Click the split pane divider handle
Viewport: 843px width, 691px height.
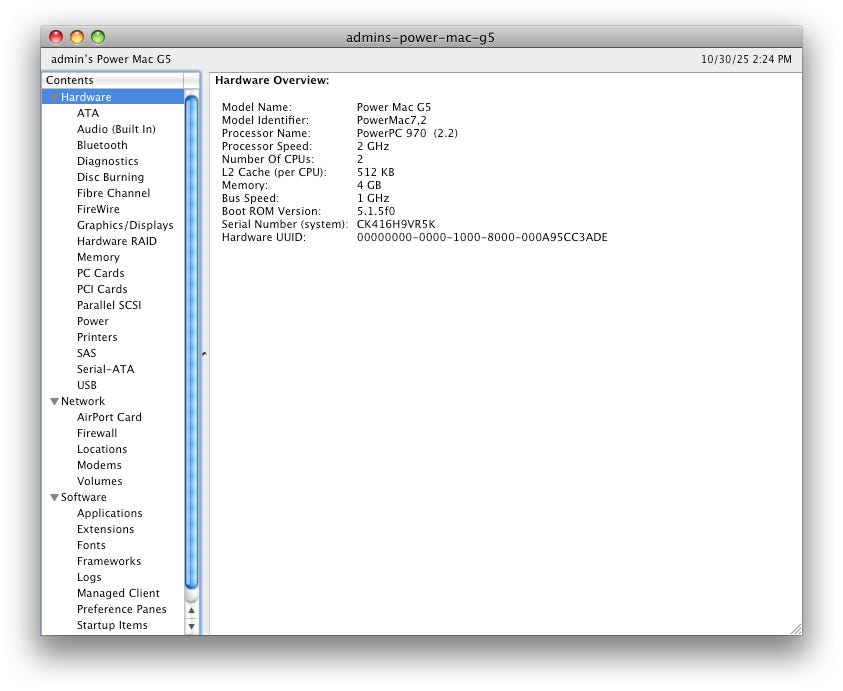(204, 354)
